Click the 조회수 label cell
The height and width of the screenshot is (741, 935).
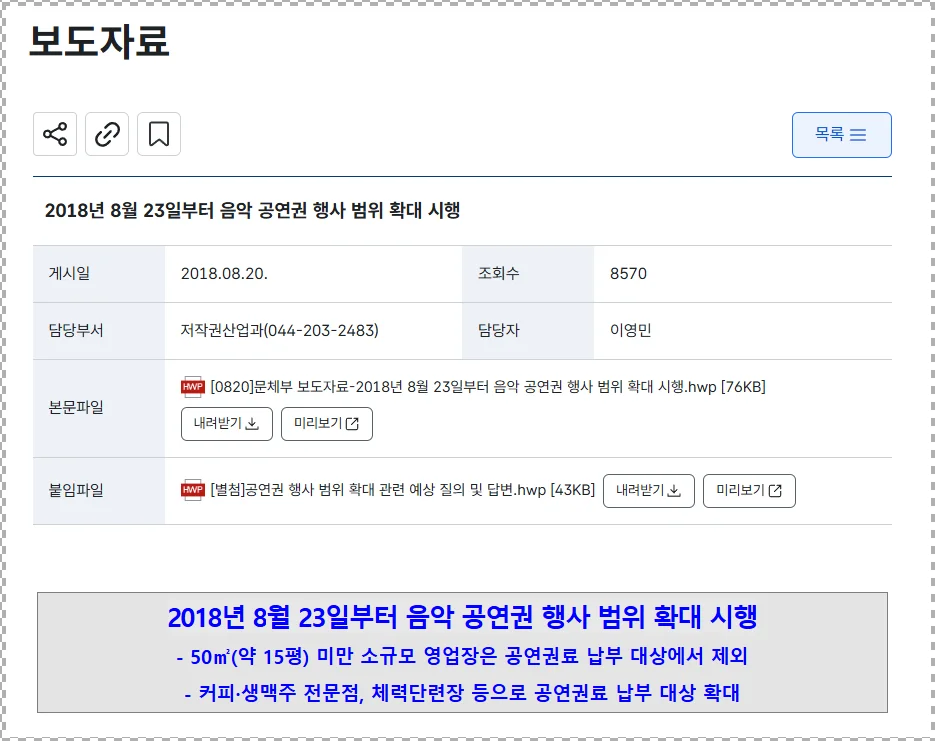[x=528, y=274]
